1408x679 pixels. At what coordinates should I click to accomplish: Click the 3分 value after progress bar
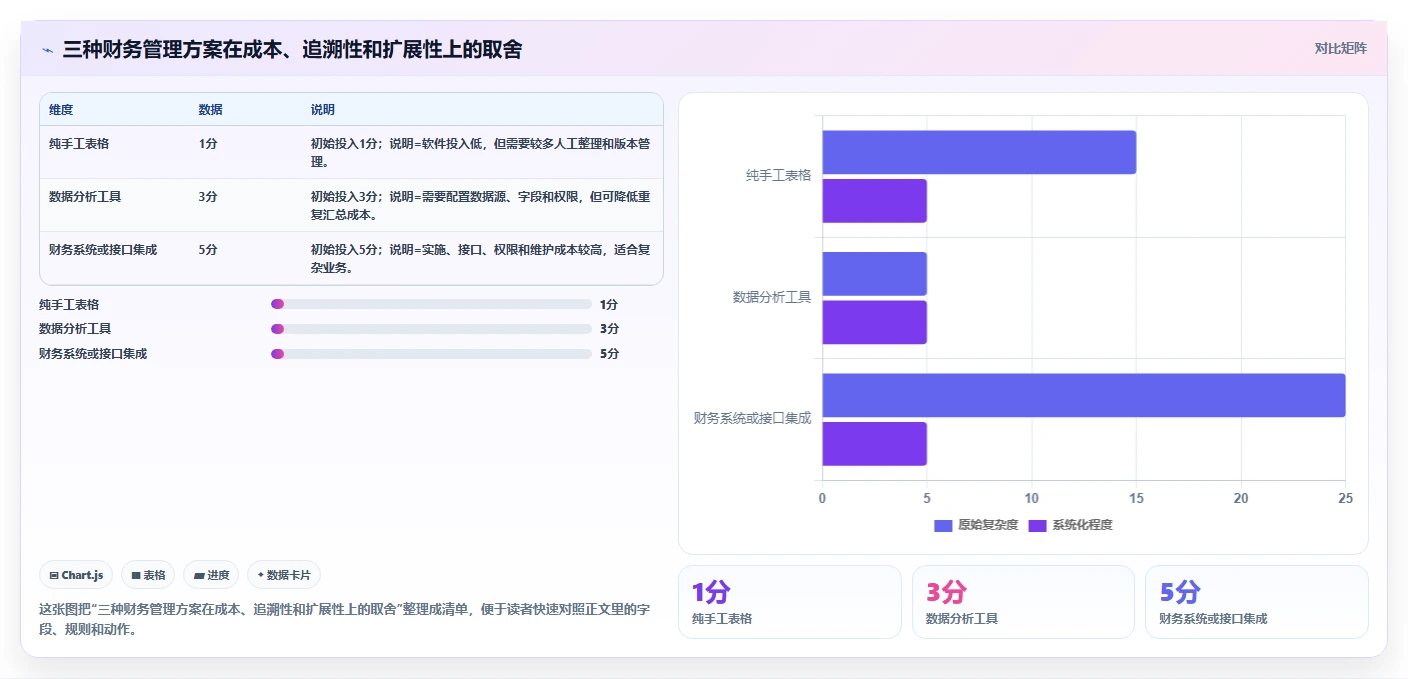pos(609,329)
